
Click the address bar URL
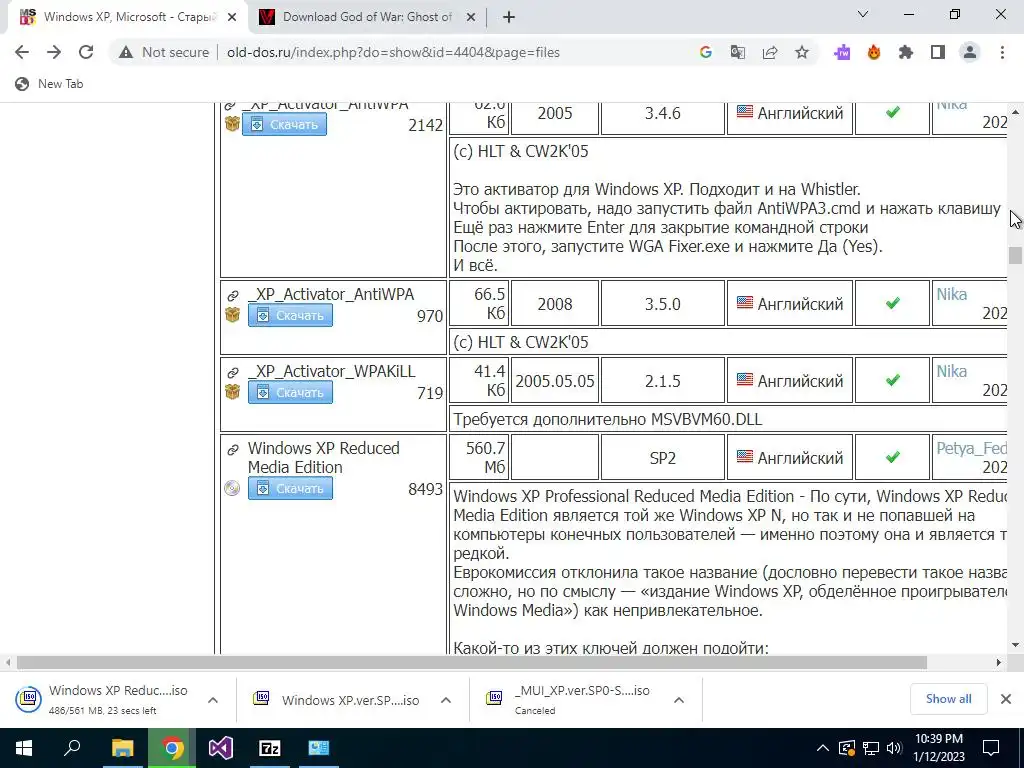pyautogui.click(x=393, y=52)
